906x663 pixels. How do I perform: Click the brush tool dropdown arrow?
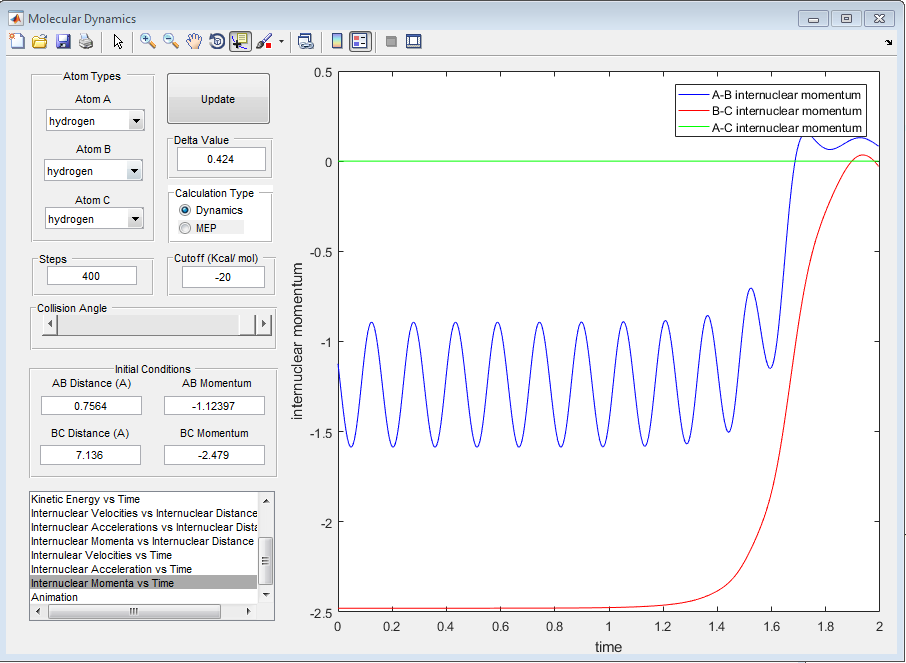click(x=281, y=42)
